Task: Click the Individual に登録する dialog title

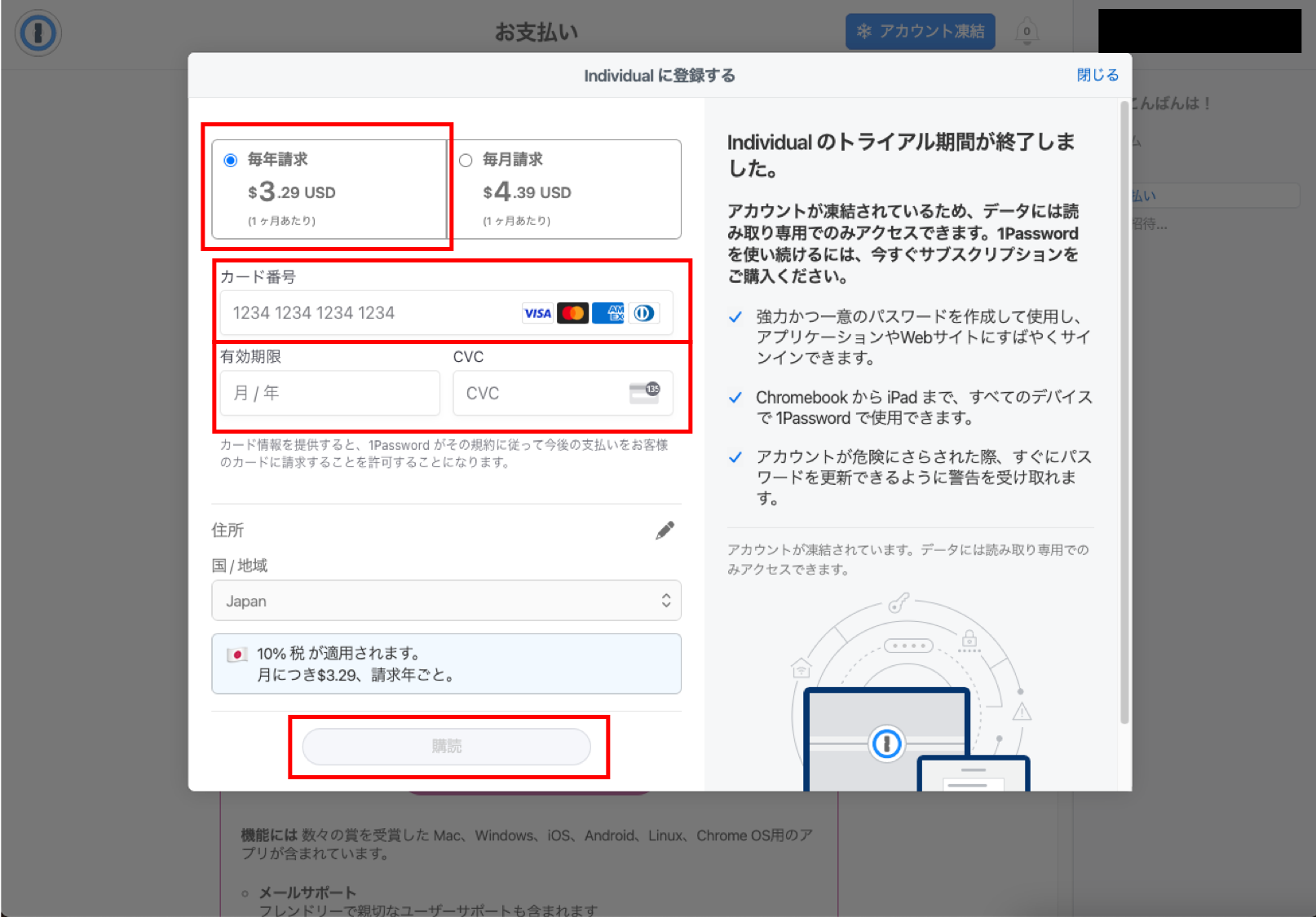Action: (660, 76)
